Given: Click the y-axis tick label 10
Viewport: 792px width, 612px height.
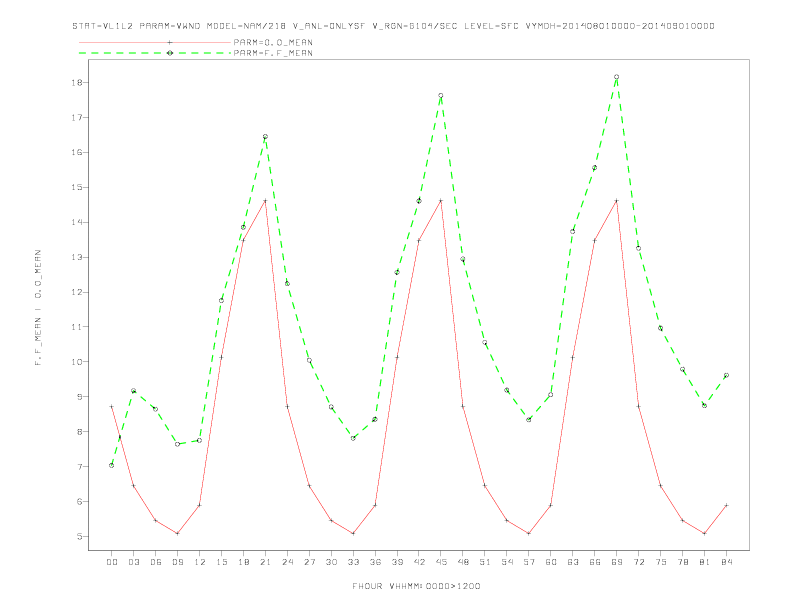Looking at the screenshot, I should [x=77, y=362].
